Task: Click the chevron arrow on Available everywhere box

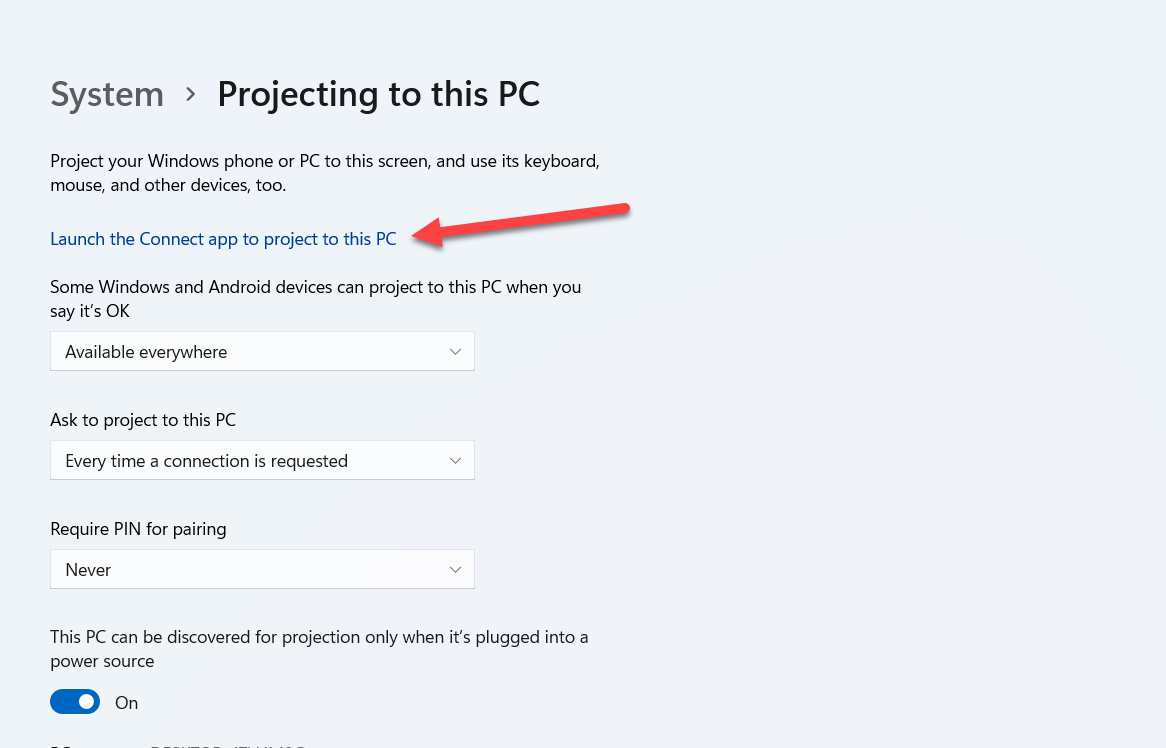Action: pos(455,352)
